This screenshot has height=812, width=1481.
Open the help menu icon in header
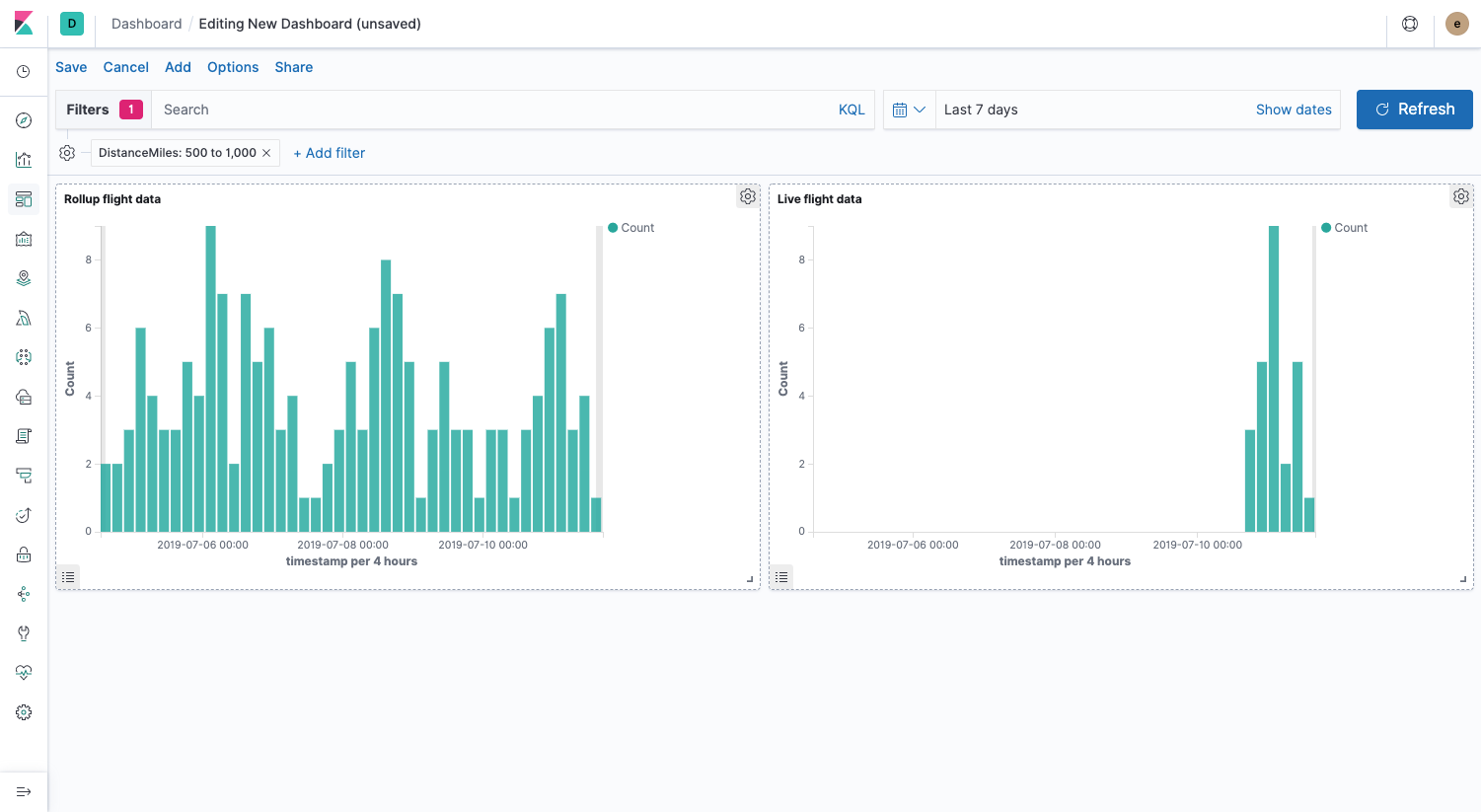point(1410,24)
